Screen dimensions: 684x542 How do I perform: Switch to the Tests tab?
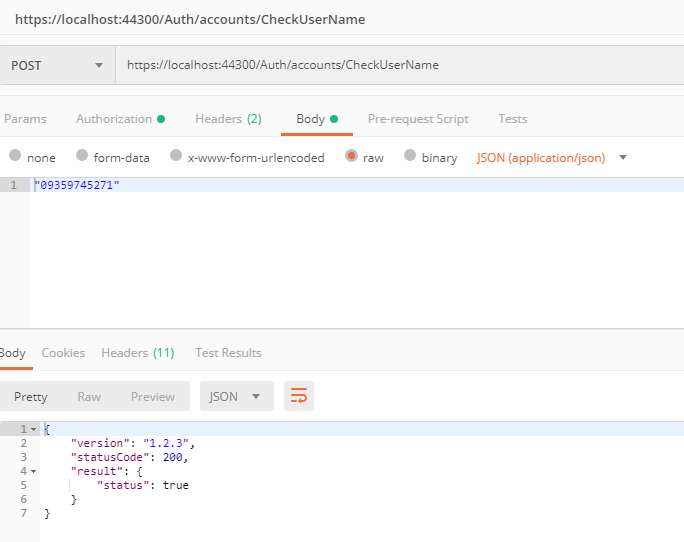[513, 119]
